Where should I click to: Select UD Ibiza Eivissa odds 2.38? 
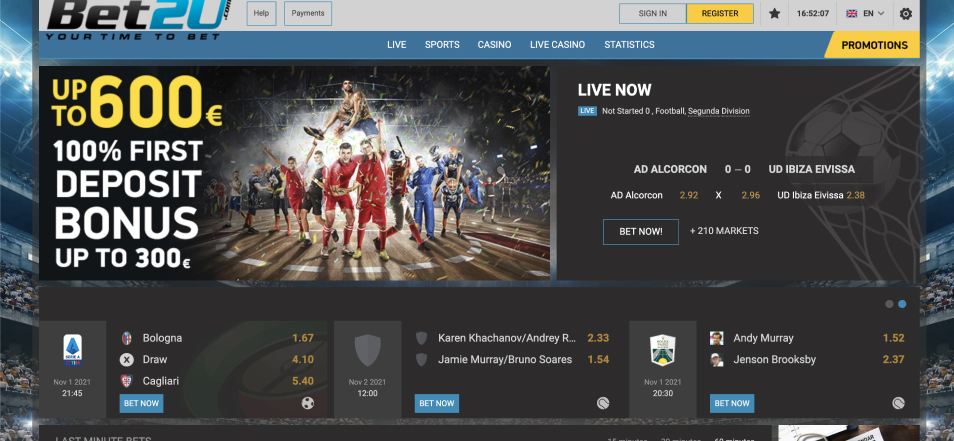coord(855,195)
